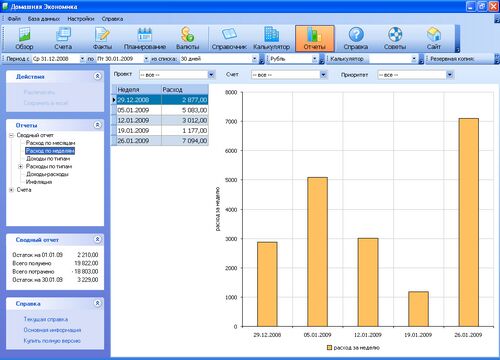The image size is (500, 360).
Task: Open the Настройки menu
Action: coord(81,19)
